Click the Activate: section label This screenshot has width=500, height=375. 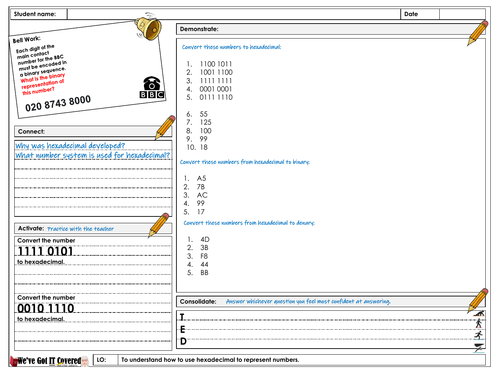point(31,228)
